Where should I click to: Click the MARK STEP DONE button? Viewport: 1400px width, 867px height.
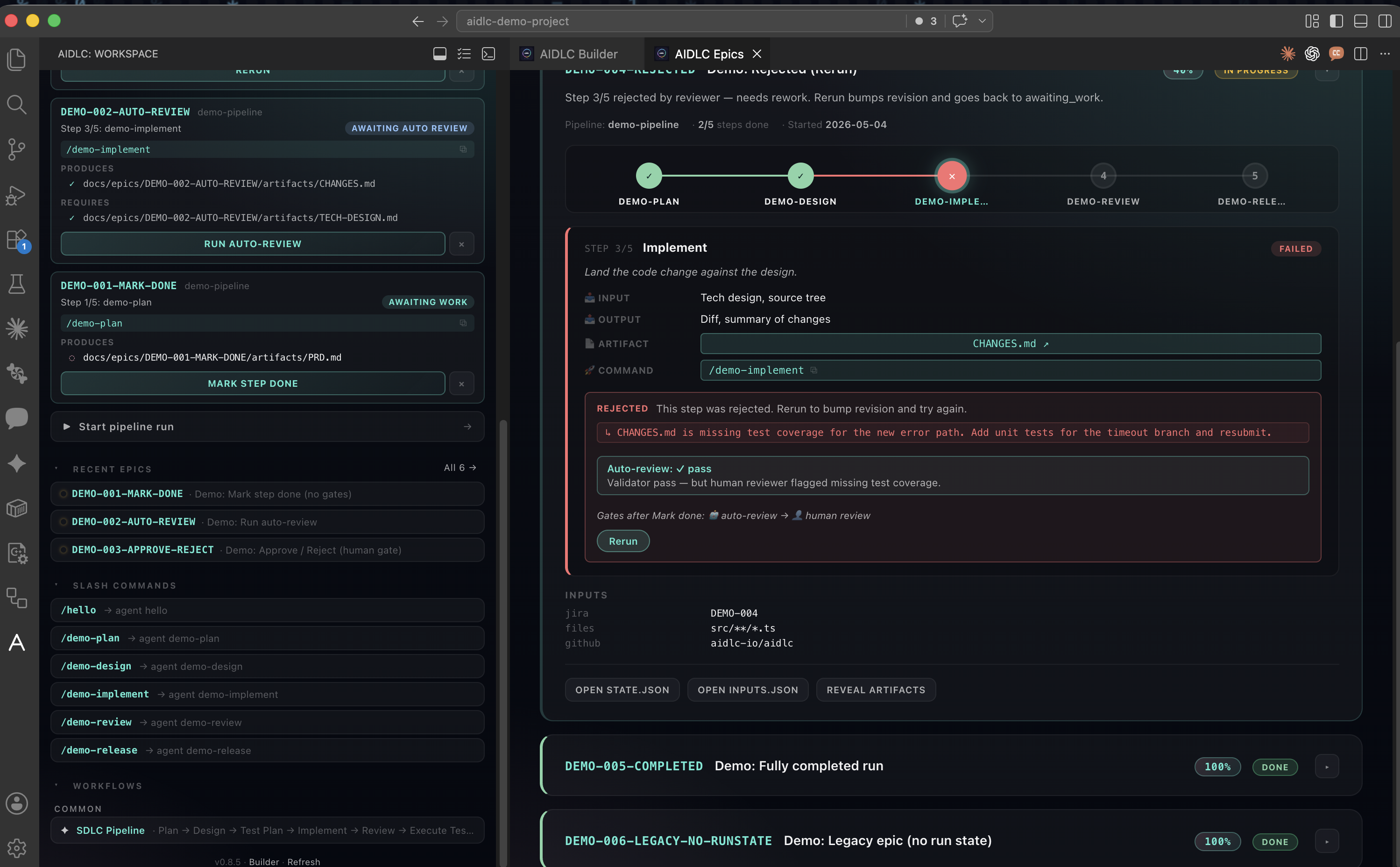point(253,383)
